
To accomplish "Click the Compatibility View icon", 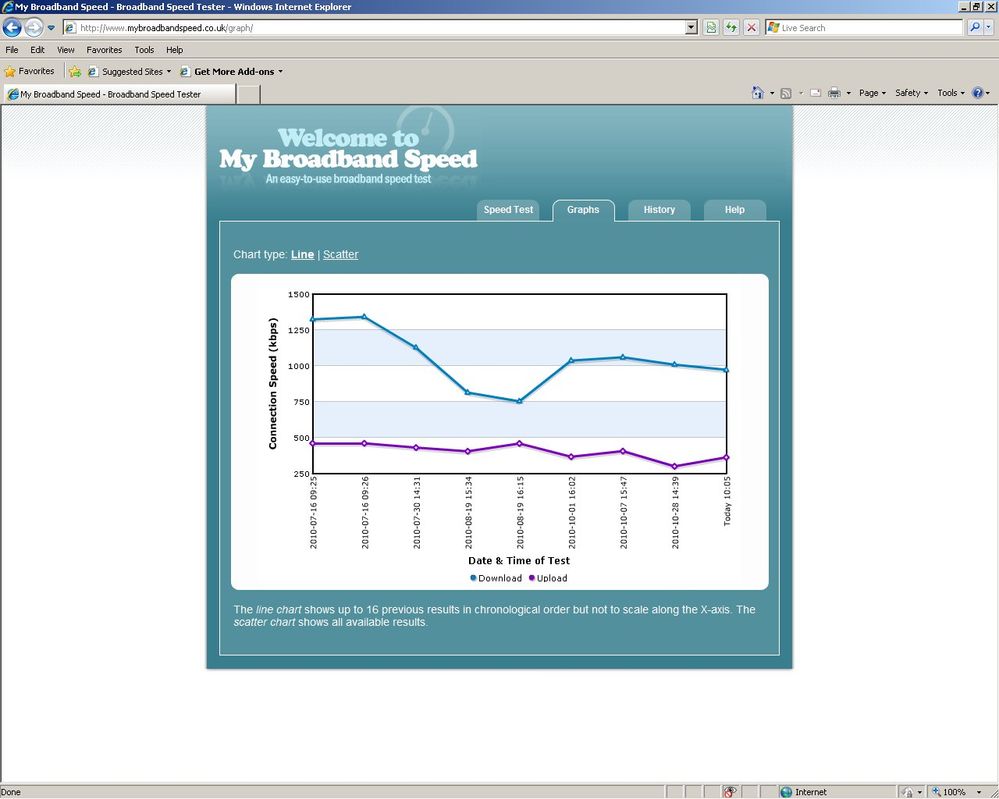I will click(711, 27).
